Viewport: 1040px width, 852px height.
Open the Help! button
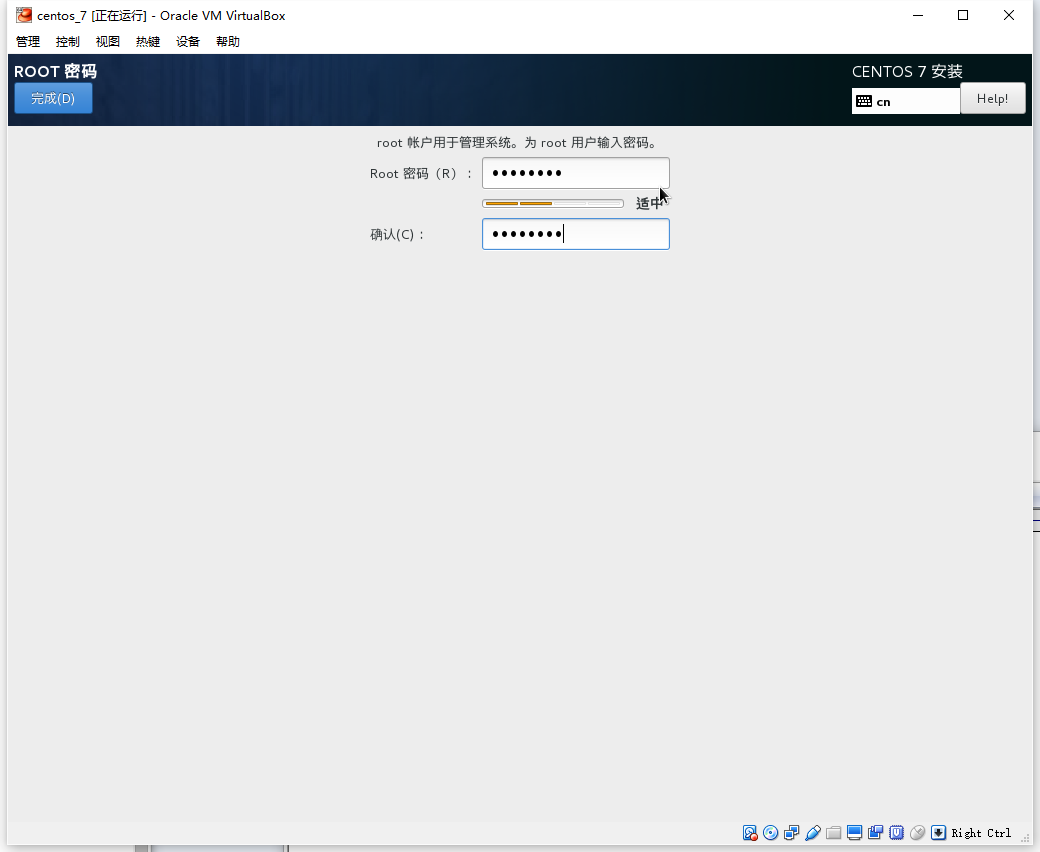click(x=992, y=98)
